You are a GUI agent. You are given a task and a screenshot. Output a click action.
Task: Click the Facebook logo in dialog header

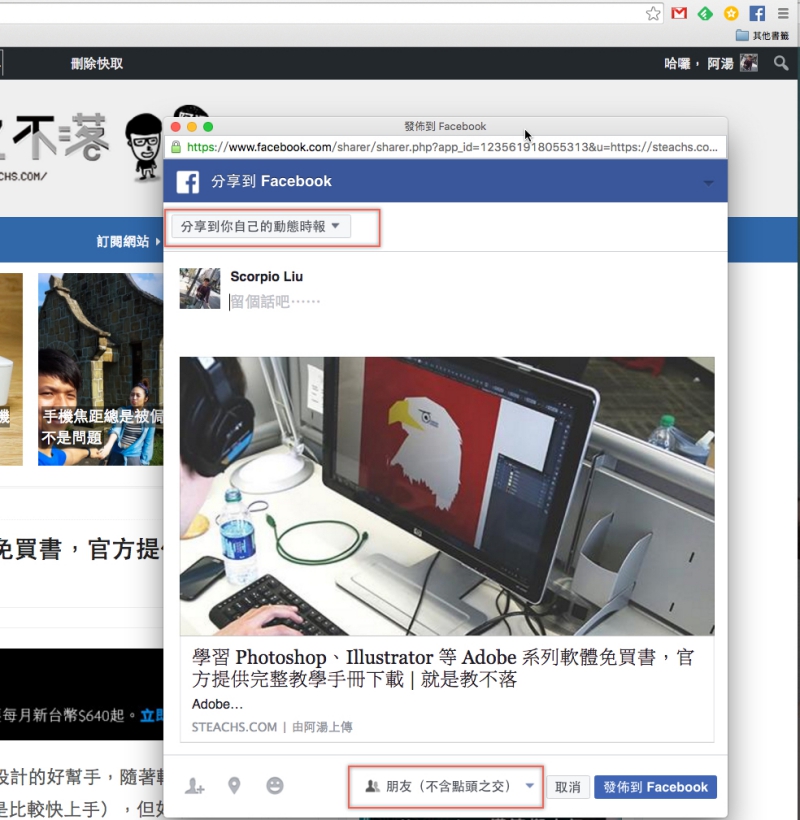click(187, 182)
